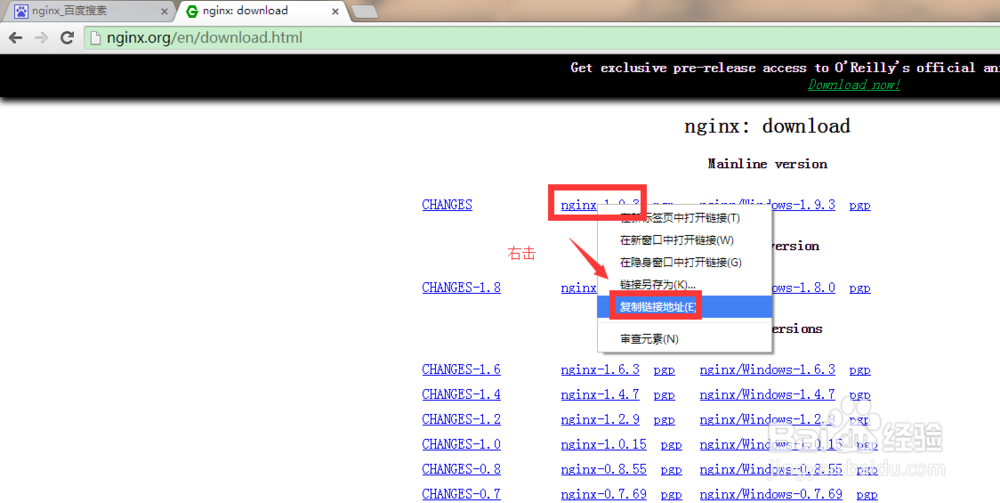Download the nginx/Windows-1.6.3 link
Screen dimensions: 1000x503
(x=767, y=370)
